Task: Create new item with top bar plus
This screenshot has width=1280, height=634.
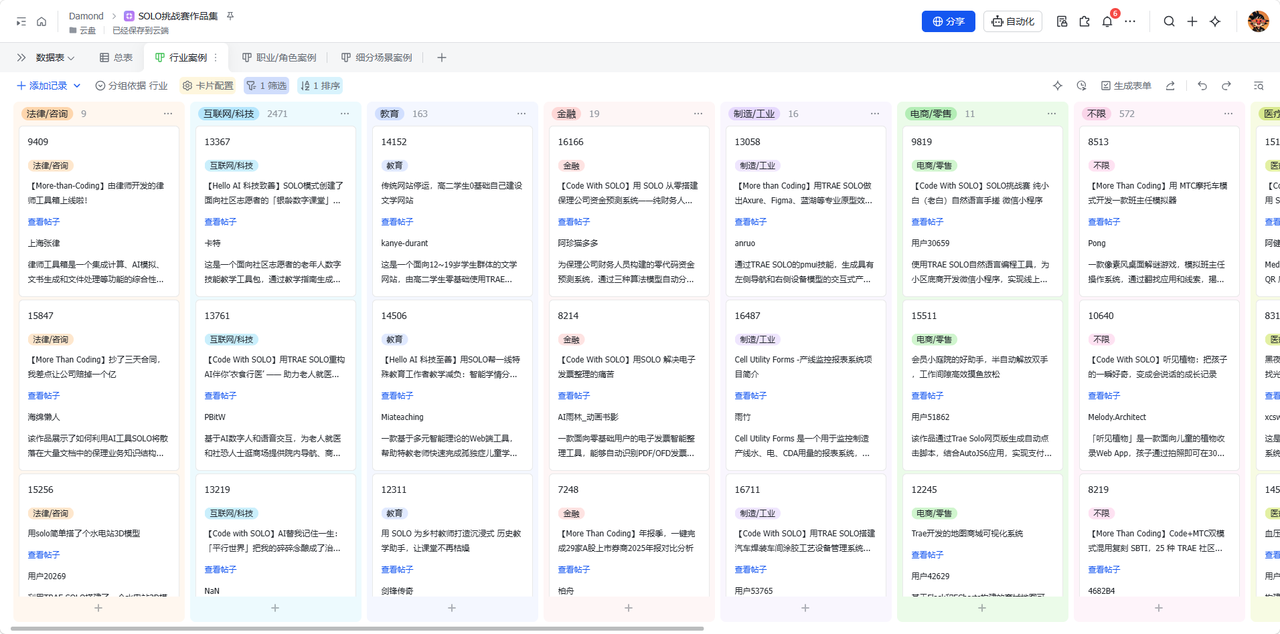Action: pyautogui.click(x=1192, y=21)
